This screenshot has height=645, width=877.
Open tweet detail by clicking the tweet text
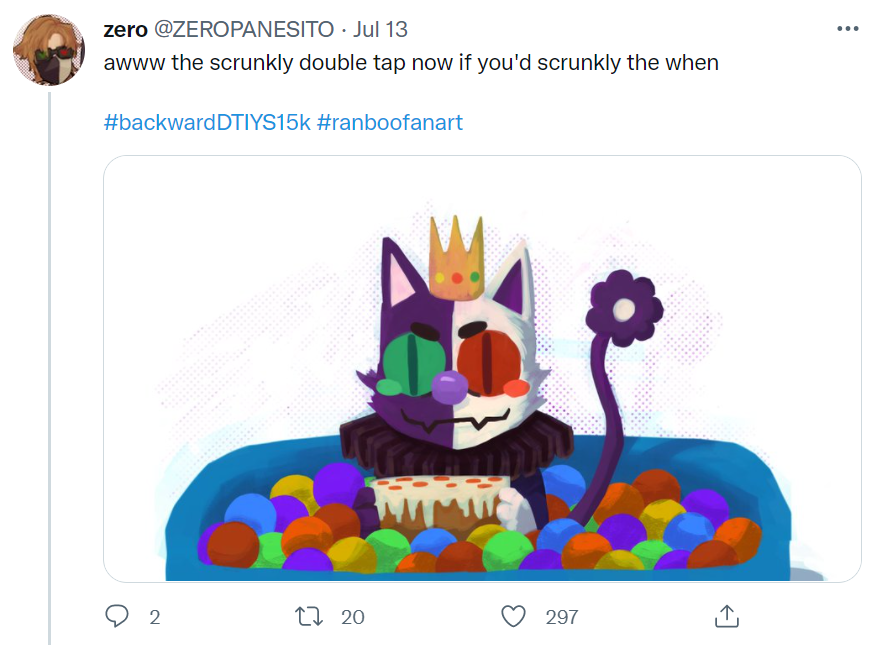point(411,62)
